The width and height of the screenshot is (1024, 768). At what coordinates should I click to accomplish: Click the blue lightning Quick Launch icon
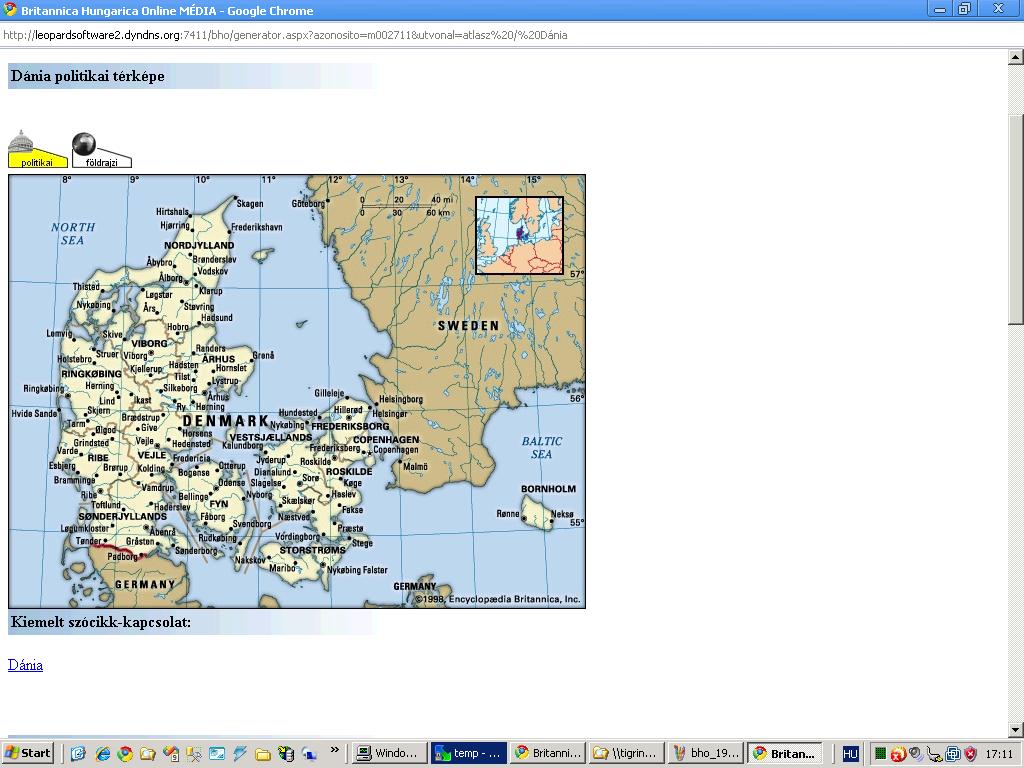(240, 754)
